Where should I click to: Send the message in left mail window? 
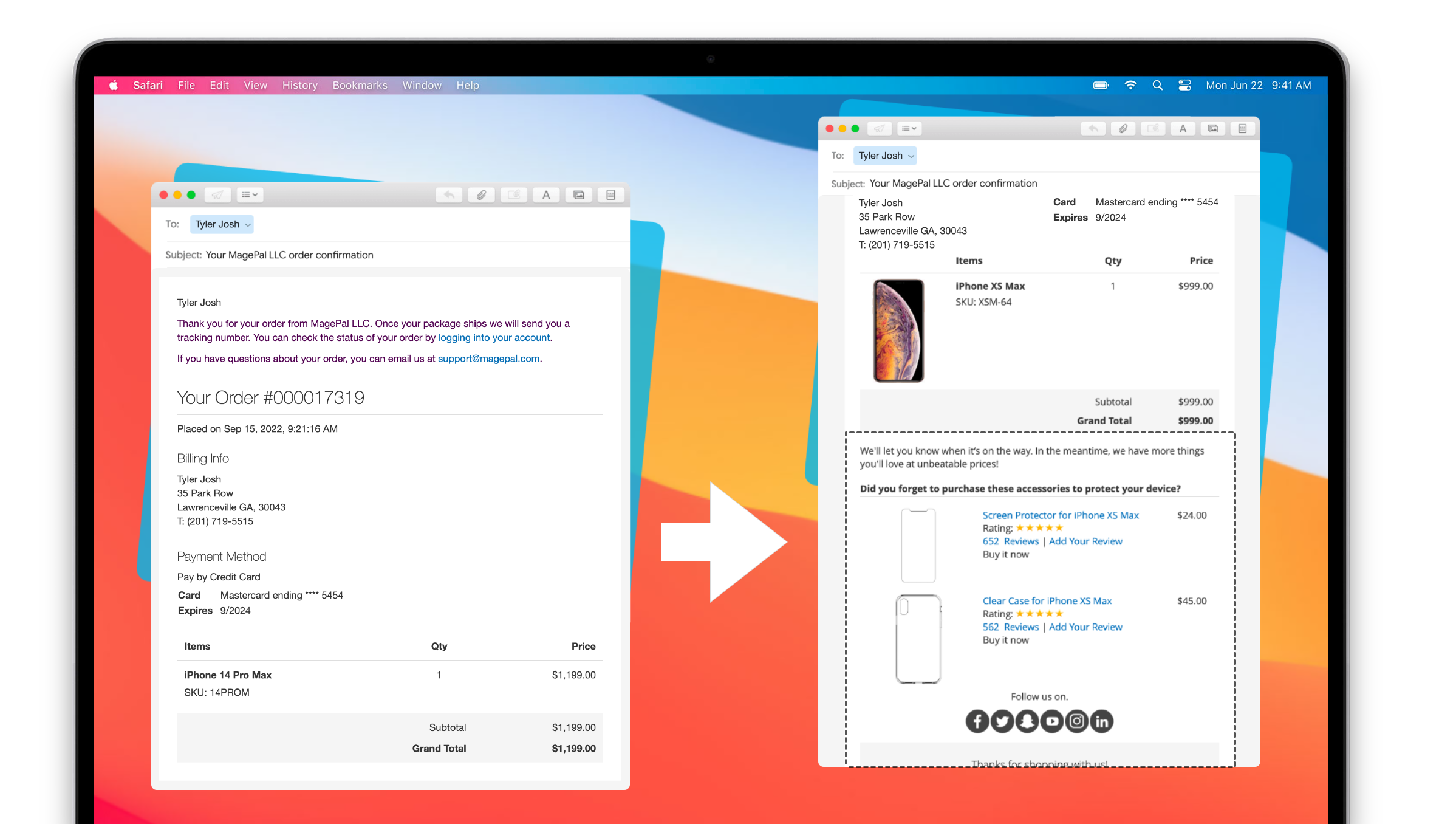(x=217, y=194)
